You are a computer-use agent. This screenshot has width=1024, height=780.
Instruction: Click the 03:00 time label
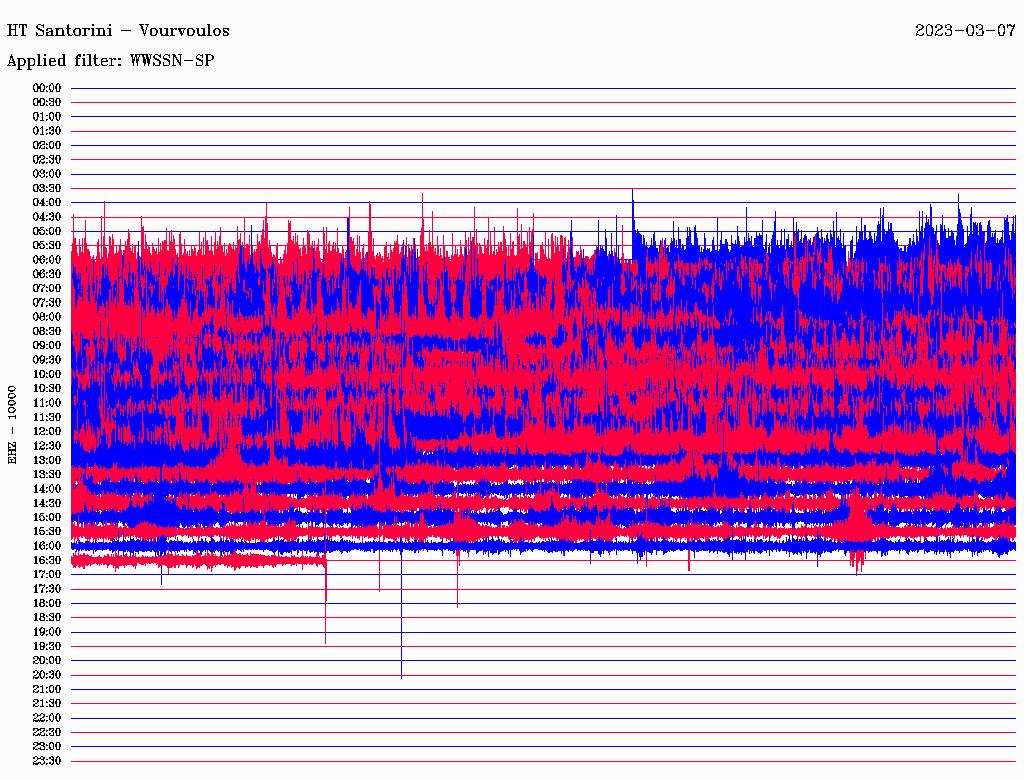tap(47, 174)
